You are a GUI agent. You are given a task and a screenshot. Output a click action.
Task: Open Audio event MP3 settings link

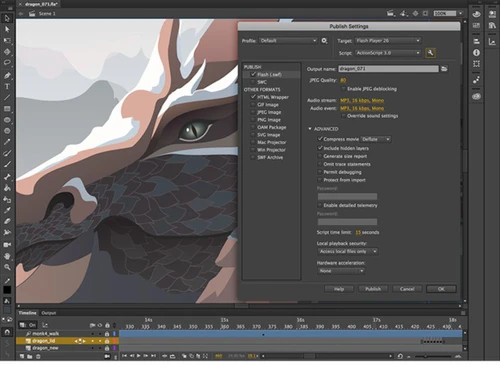tap(362, 108)
